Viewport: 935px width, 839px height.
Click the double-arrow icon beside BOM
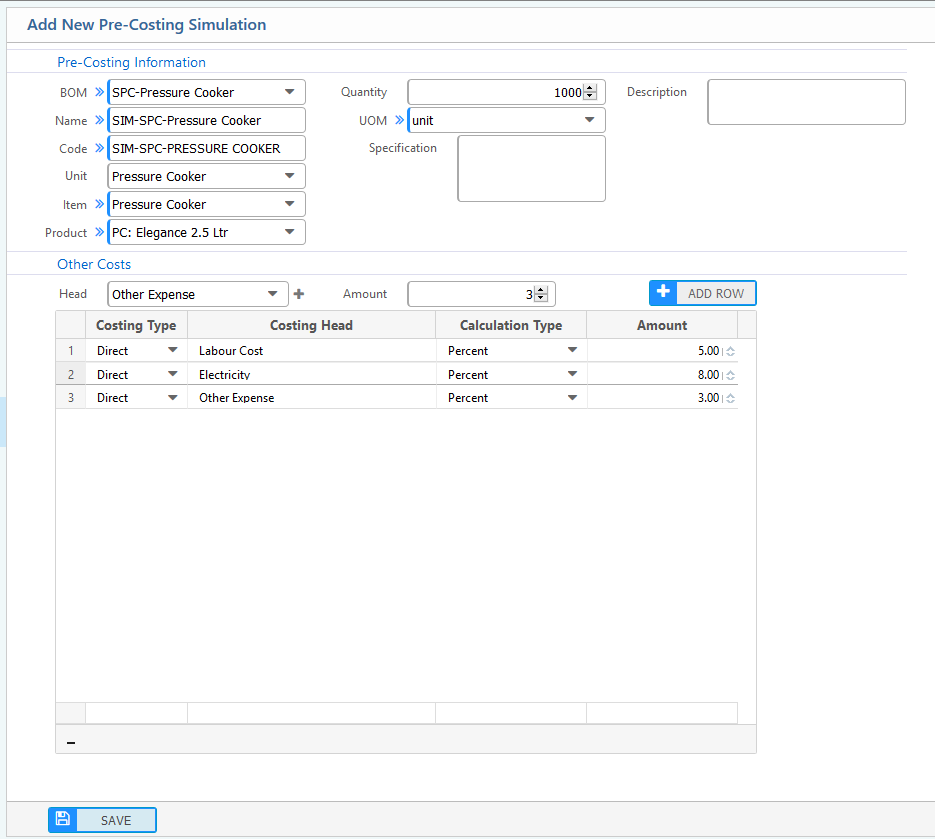pos(99,92)
